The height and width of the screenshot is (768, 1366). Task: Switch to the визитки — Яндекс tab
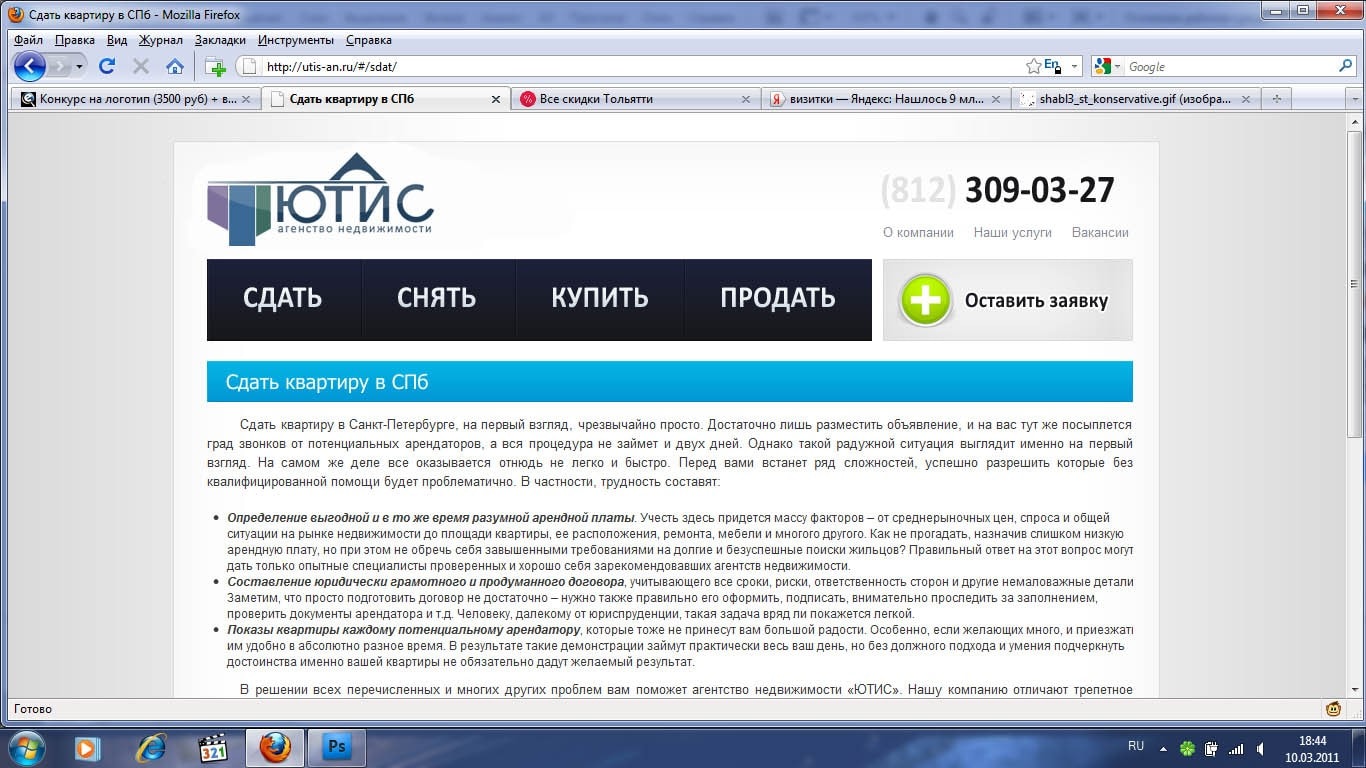click(x=885, y=99)
